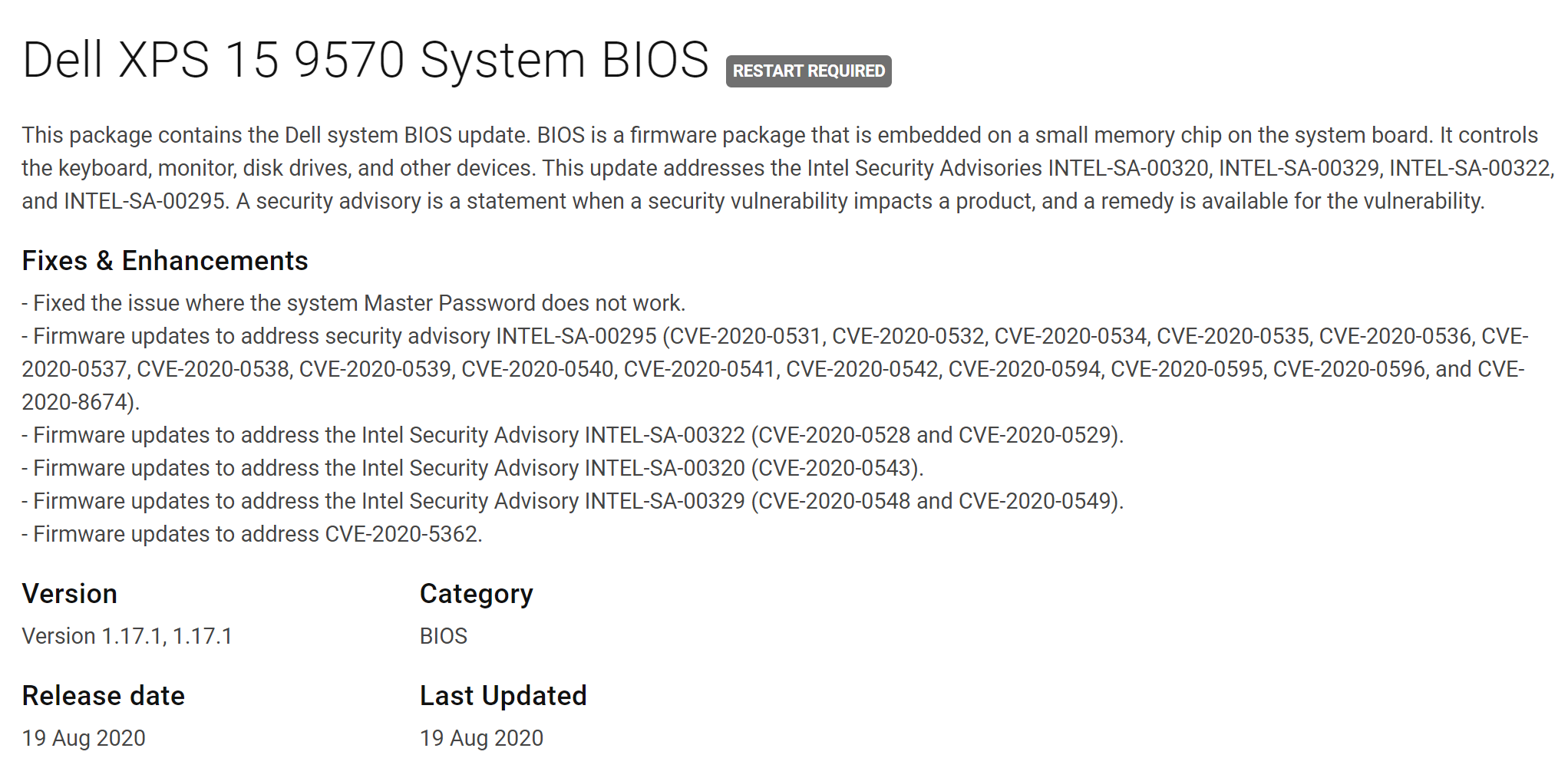Click the INTEL-SA-00320 firmware update bullet
Image resolution: width=1568 pixels, height=768 pixels.
(472, 468)
